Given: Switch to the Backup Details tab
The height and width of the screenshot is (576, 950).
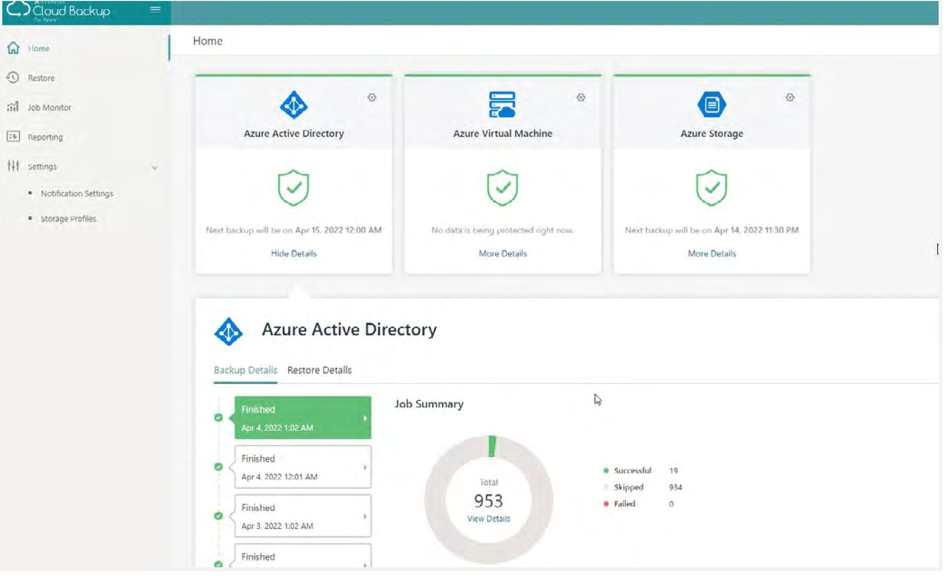Looking at the screenshot, I should [246, 371].
